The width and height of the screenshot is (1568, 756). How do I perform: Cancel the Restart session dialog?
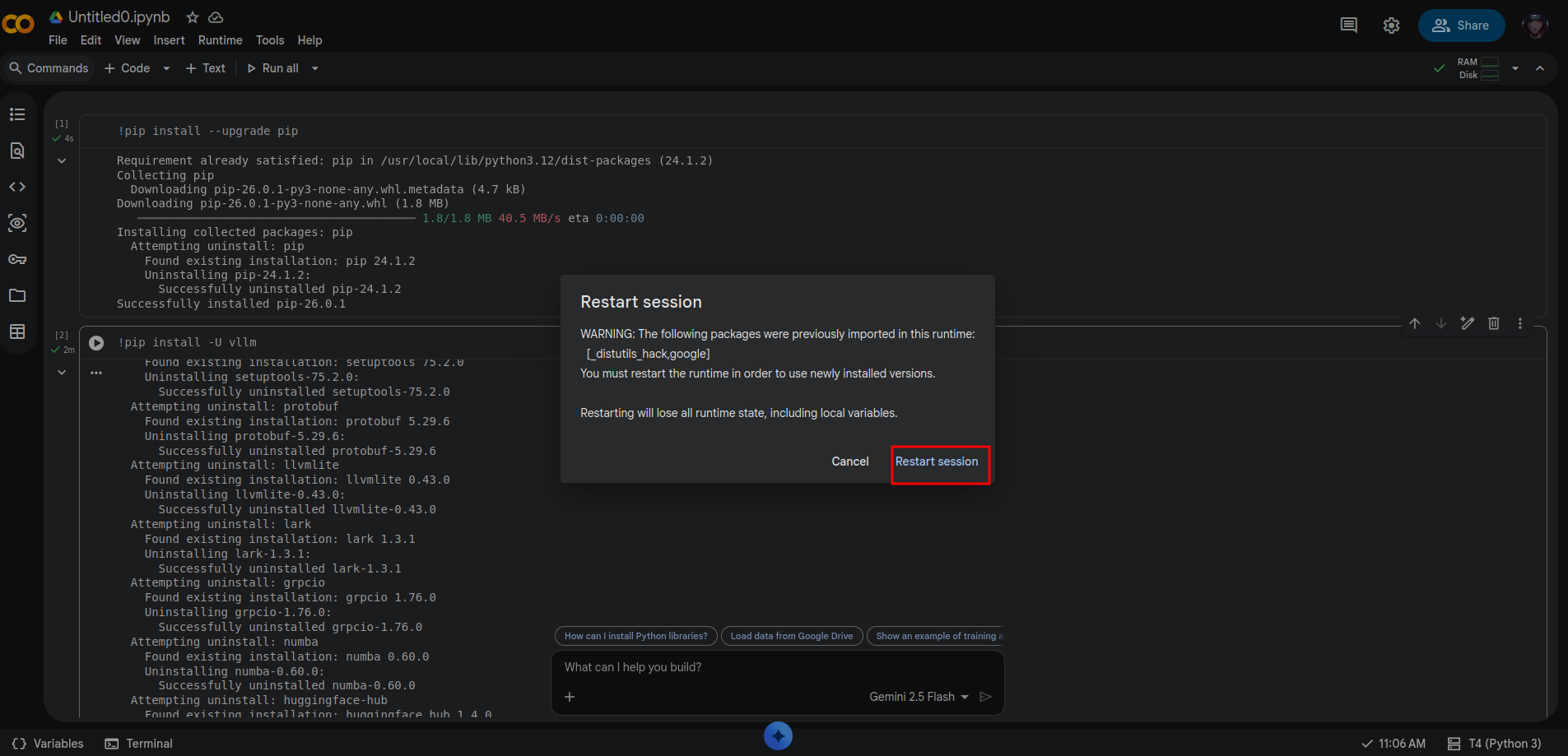point(849,461)
